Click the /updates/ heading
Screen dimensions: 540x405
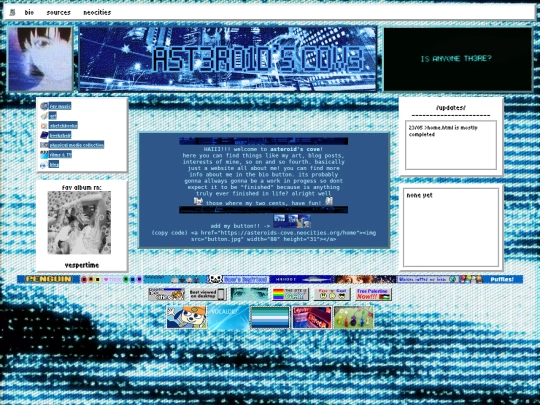tap(451, 108)
